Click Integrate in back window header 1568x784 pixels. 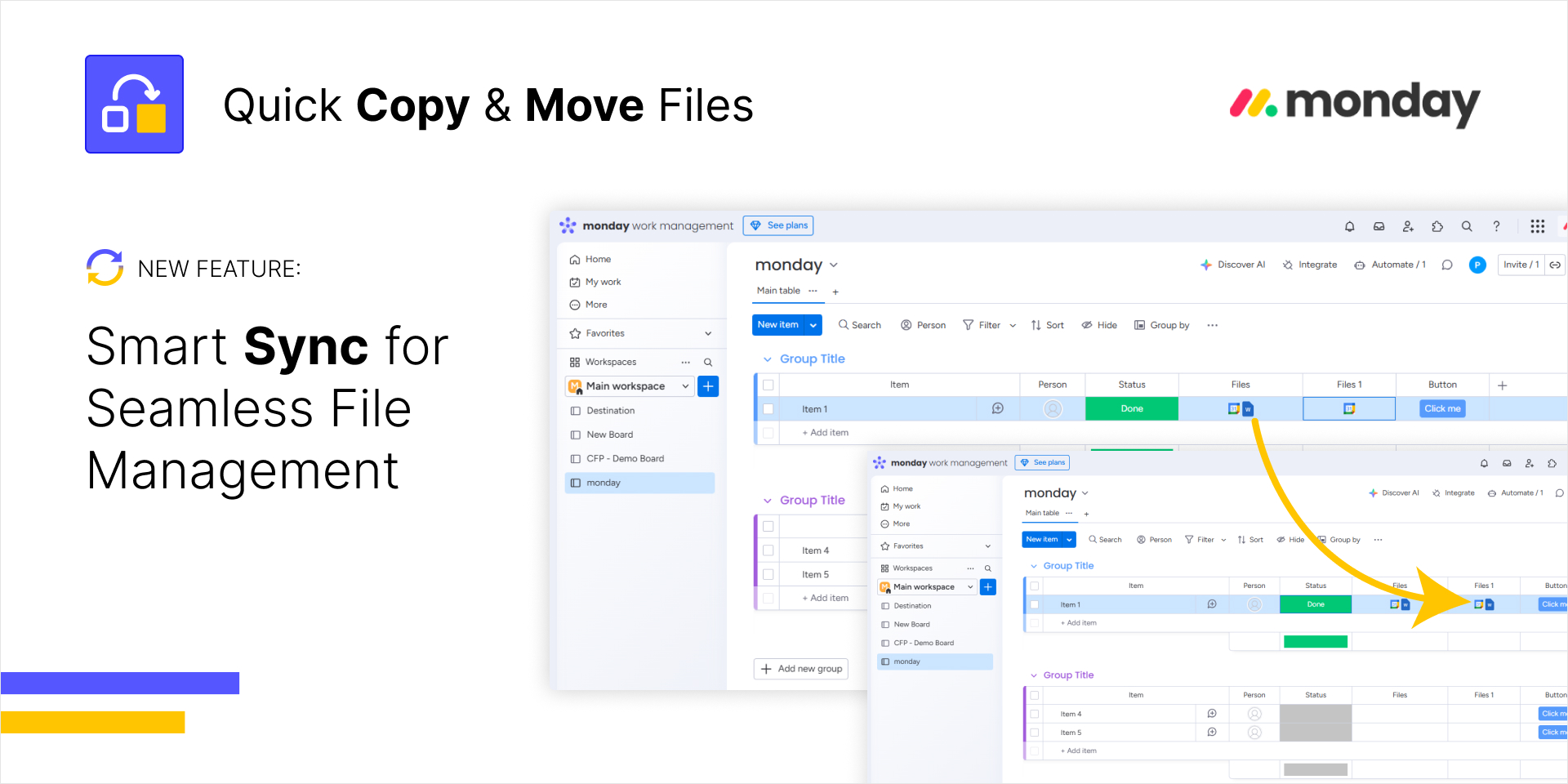[1310, 265]
